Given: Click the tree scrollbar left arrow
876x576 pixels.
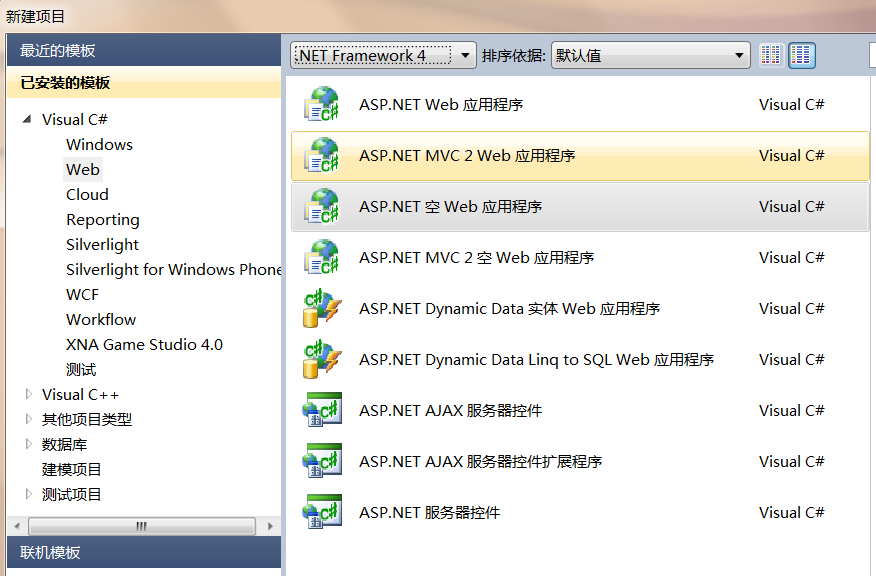Looking at the screenshot, I should (x=17, y=526).
